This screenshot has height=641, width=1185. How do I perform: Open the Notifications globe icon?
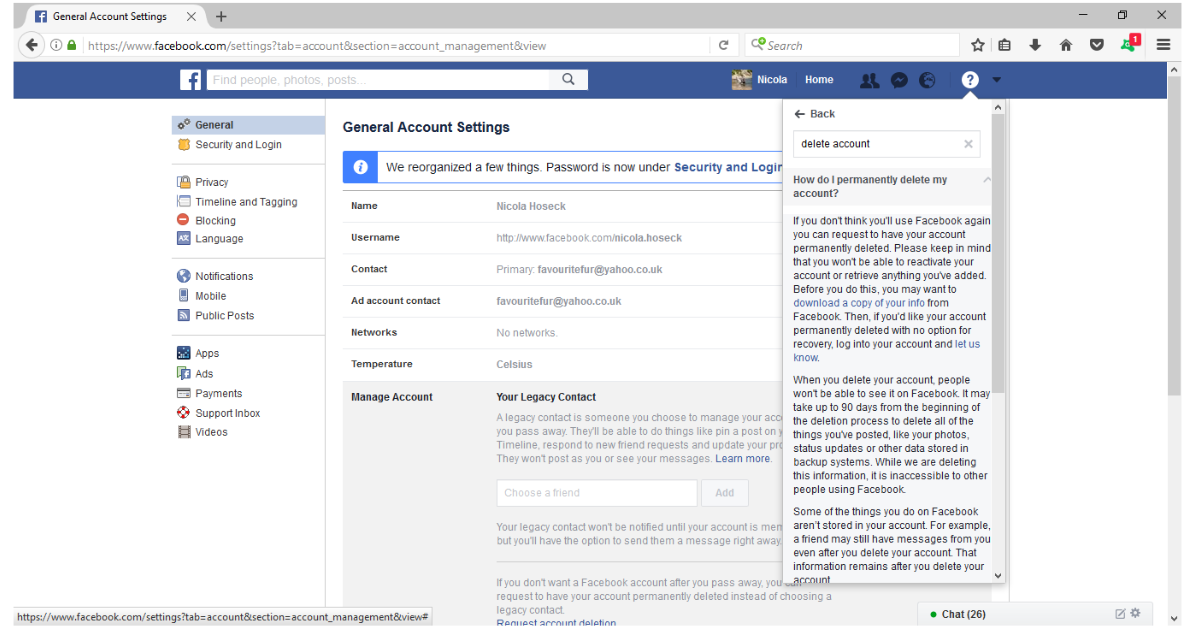[x=927, y=80]
